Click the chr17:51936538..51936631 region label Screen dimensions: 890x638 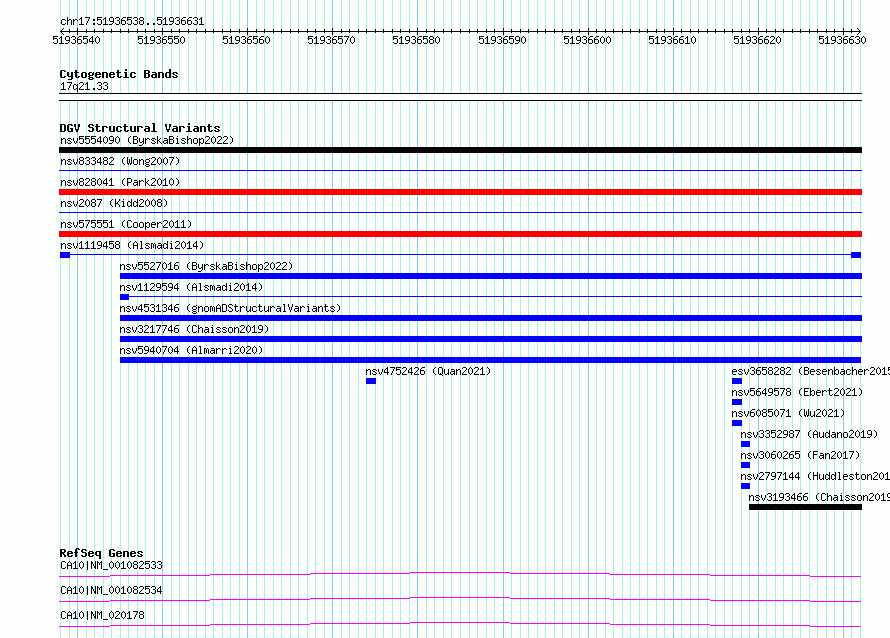(x=132, y=22)
